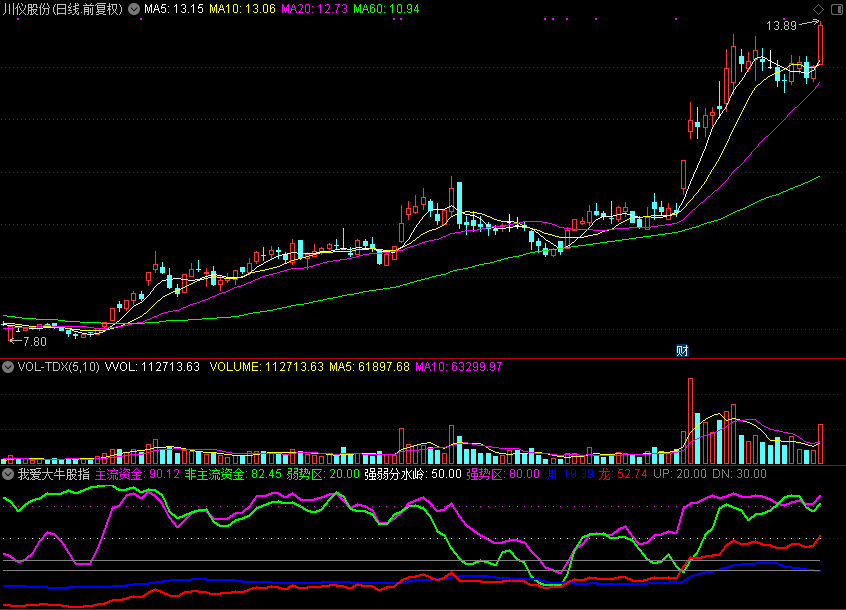846x610 pixels.
Task: Click the MA10: 13.06 label
Action: coord(242,9)
